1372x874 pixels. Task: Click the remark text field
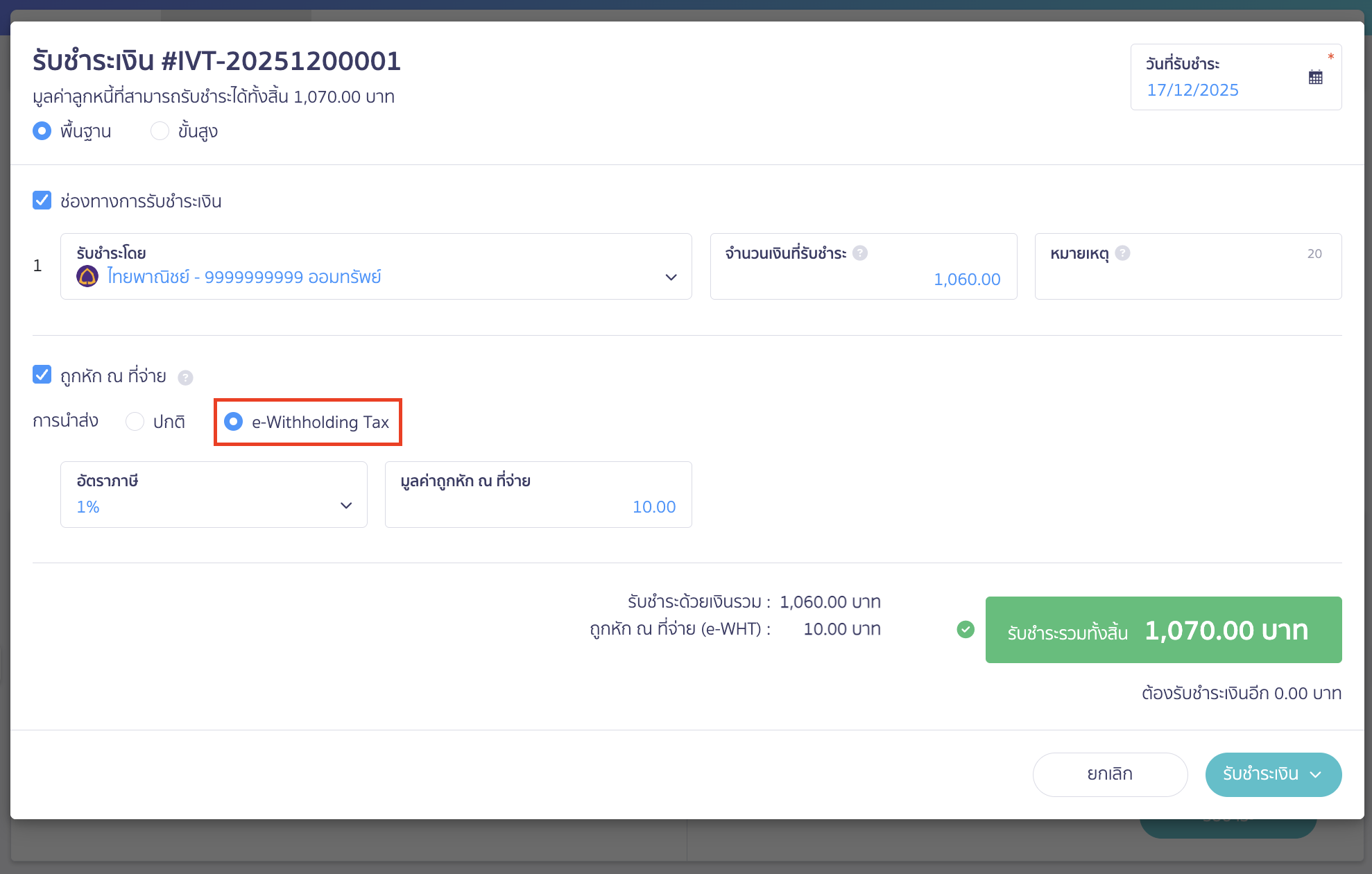tap(1187, 279)
